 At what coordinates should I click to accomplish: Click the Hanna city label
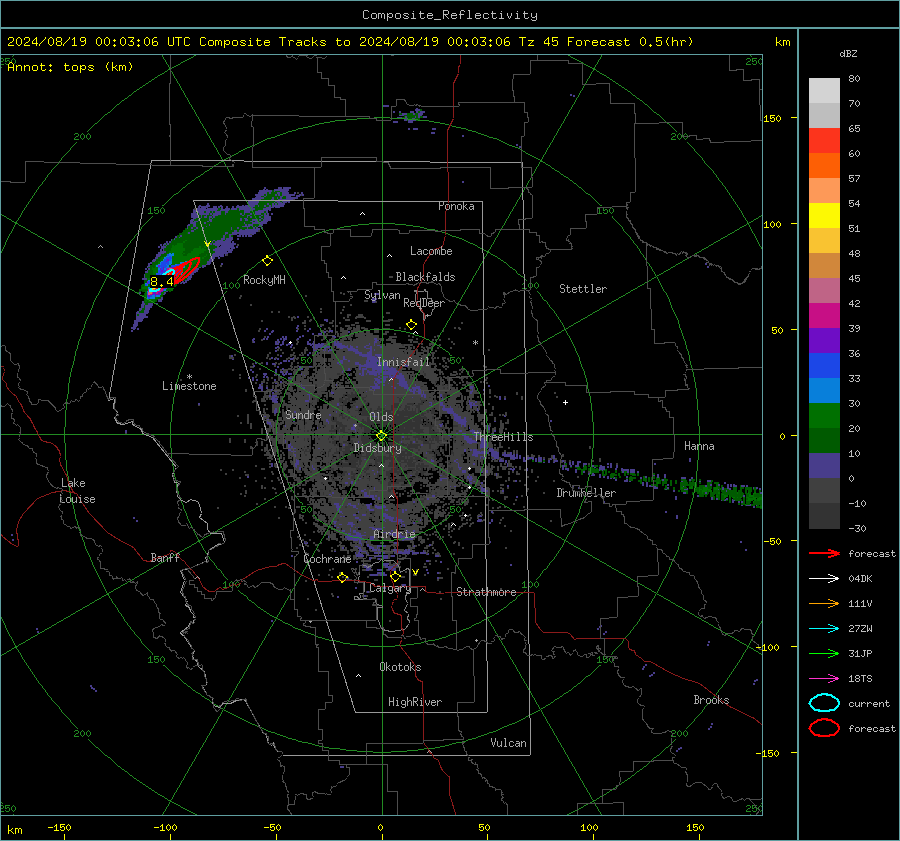(699, 446)
